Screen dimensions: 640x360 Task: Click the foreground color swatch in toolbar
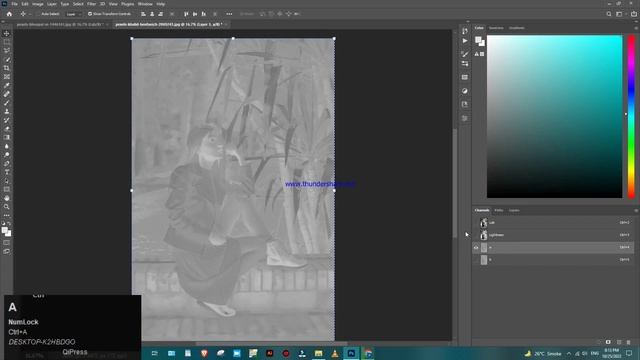[x=5, y=231]
